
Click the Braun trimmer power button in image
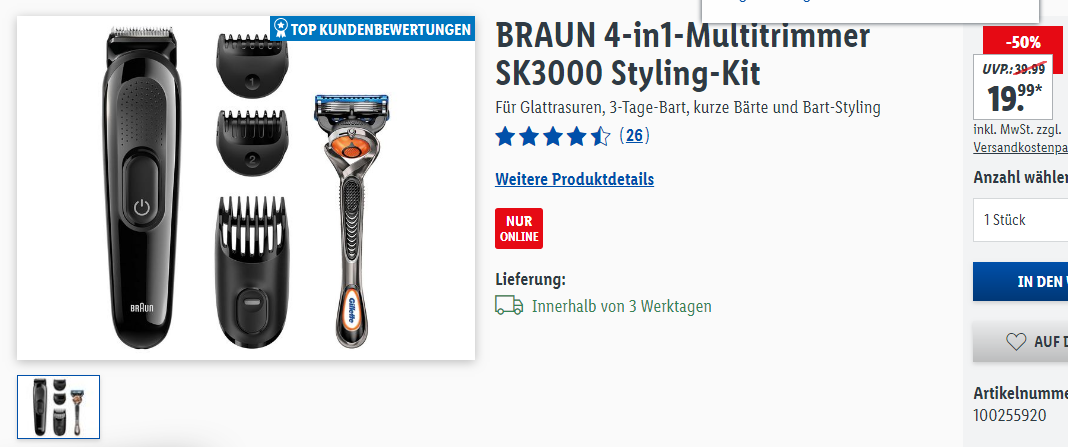(141, 207)
